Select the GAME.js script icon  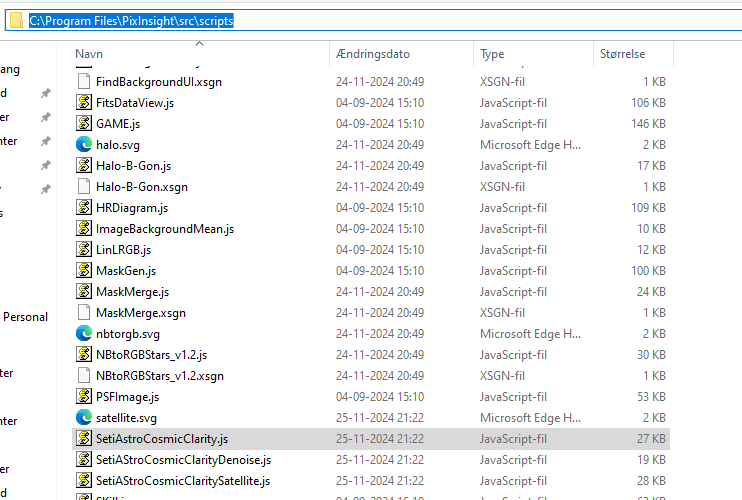[x=84, y=123]
